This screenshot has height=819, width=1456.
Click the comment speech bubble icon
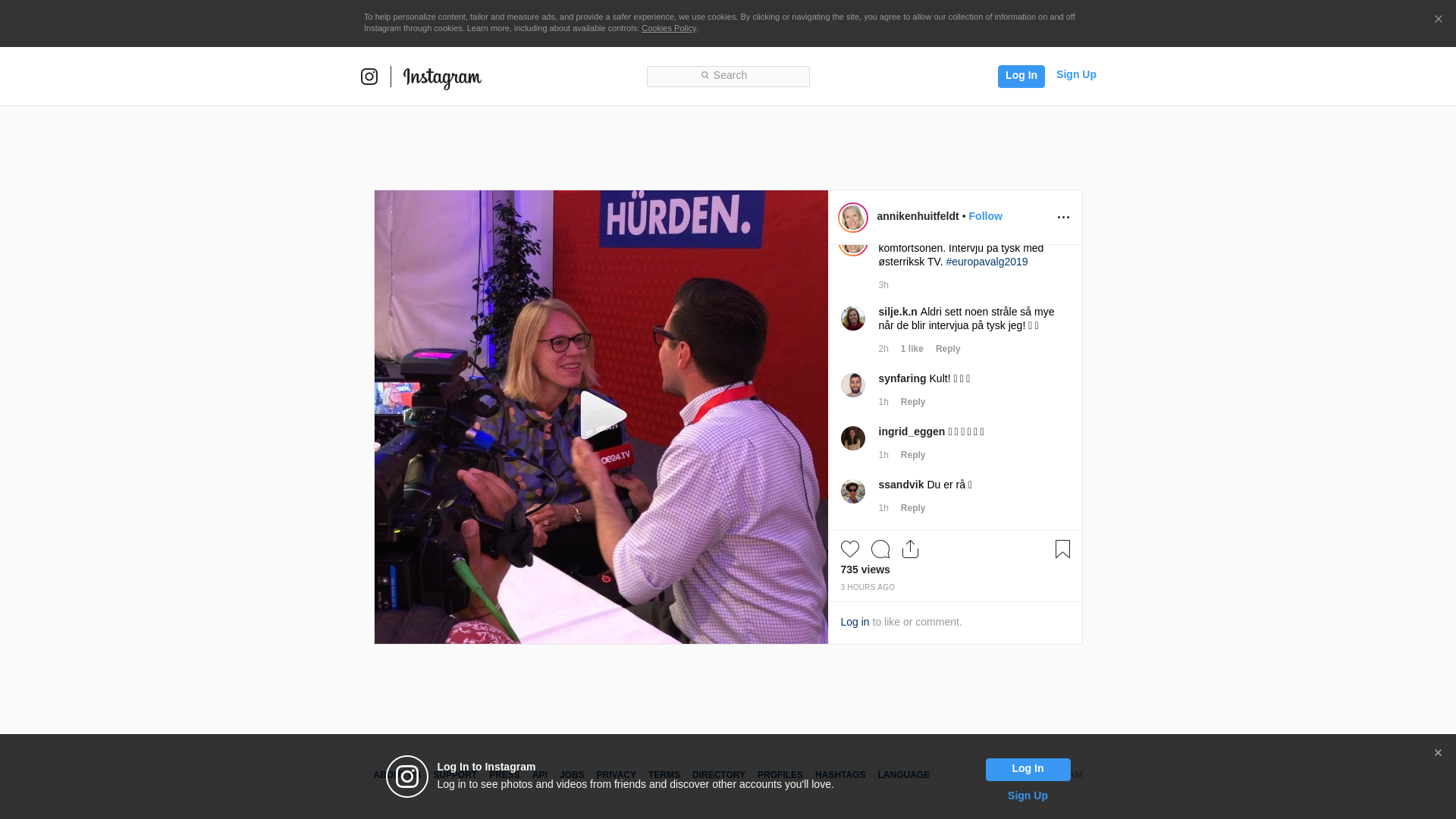coord(880,549)
